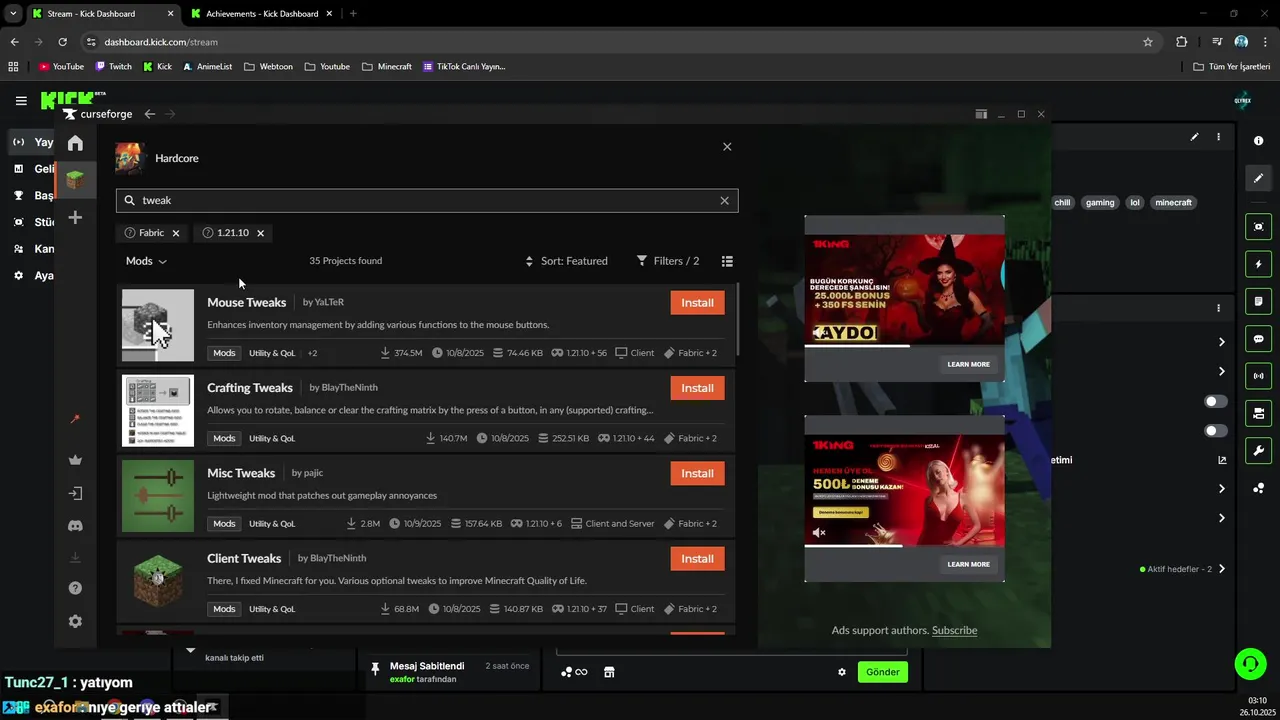The image size is (1280, 720).
Task: Click the minecraft stream tag
Action: pos(1173,202)
